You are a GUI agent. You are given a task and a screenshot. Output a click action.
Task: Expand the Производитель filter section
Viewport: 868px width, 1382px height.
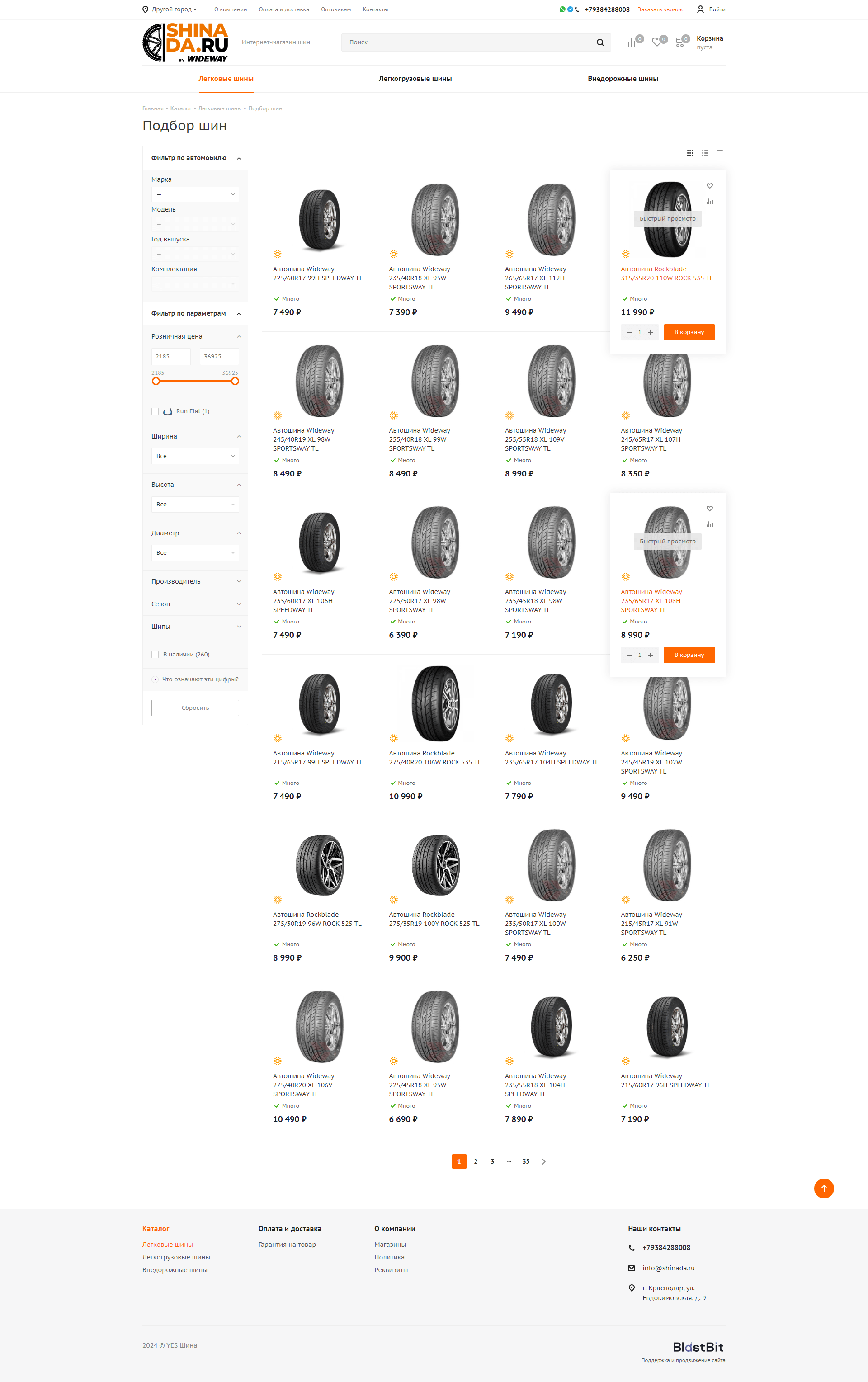coord(195,581)
